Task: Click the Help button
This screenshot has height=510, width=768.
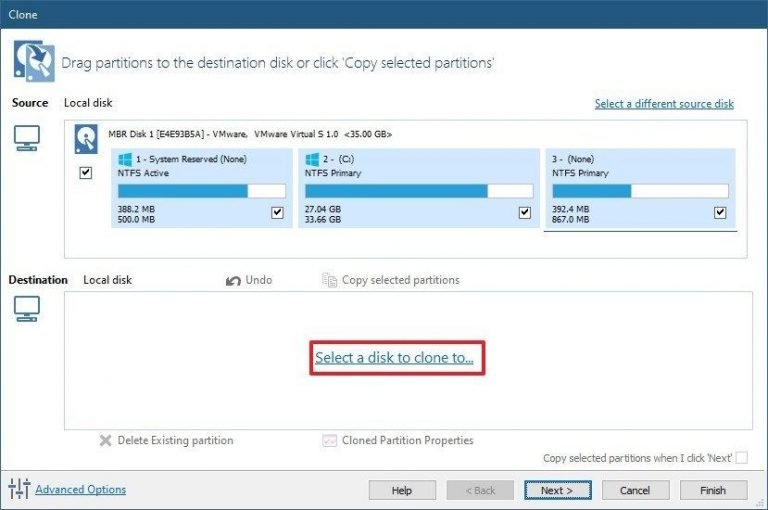Action: tap(402, 490)
